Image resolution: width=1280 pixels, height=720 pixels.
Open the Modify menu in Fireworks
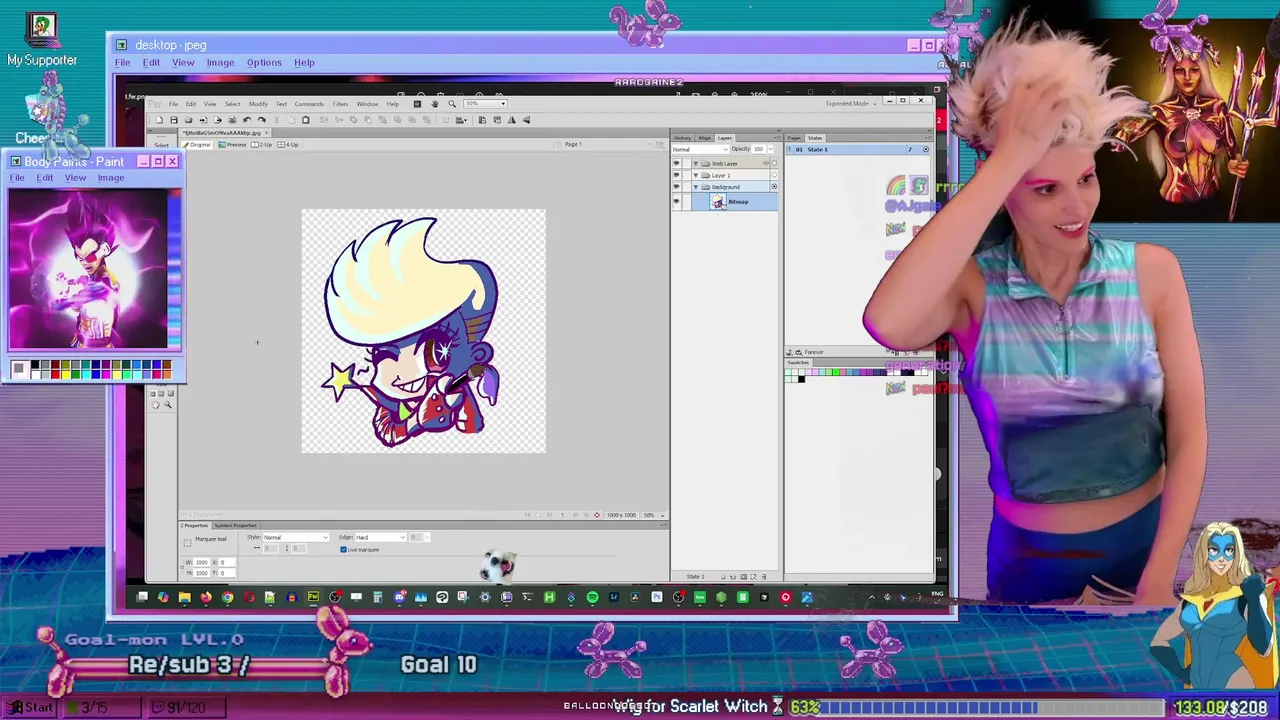[x=258, y=104]
